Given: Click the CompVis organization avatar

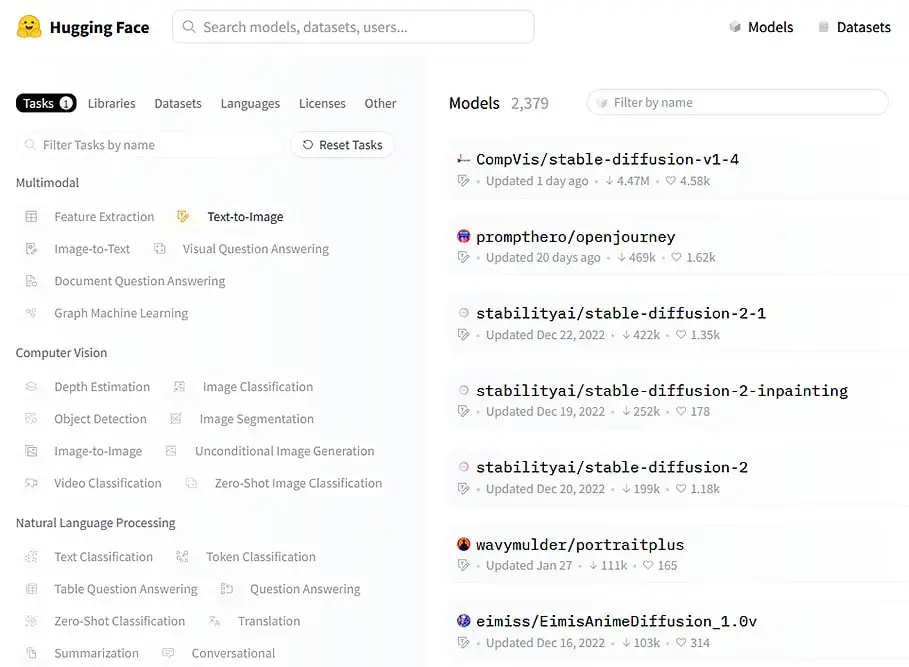Looking at the screenshot, I should point(464,159).
